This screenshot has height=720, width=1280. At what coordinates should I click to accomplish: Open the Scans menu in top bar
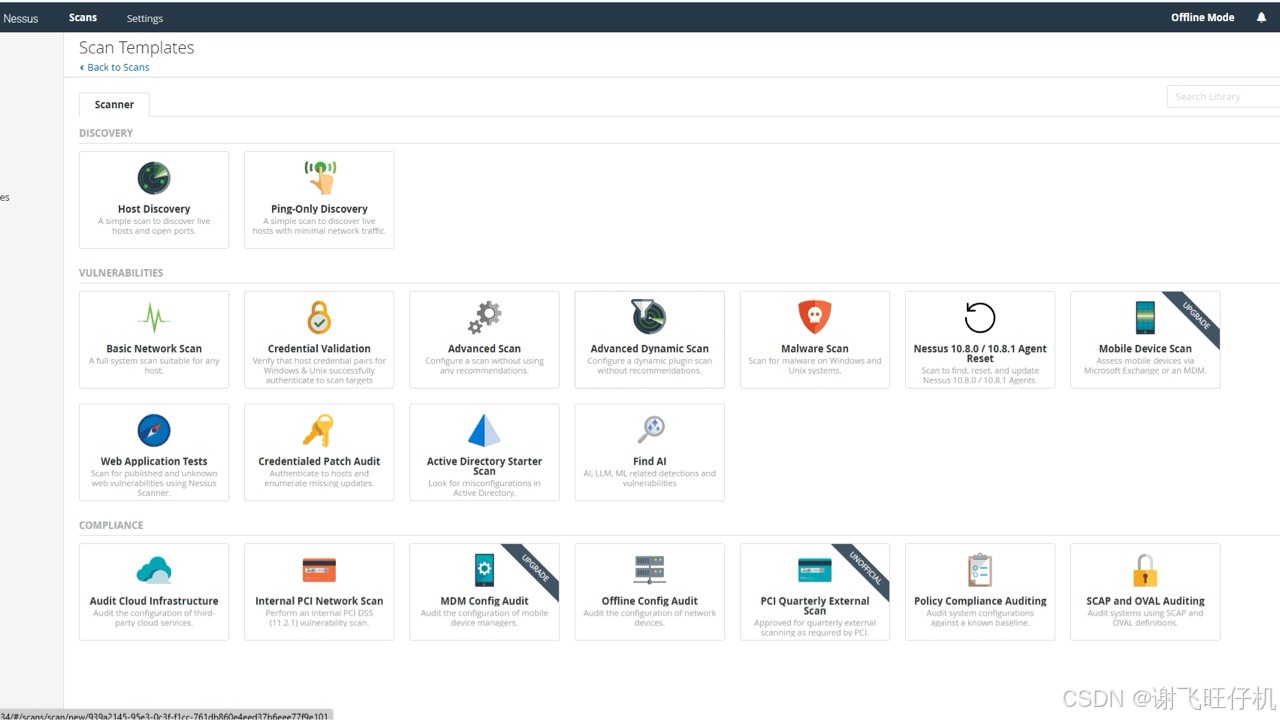[x=83, y=17]
